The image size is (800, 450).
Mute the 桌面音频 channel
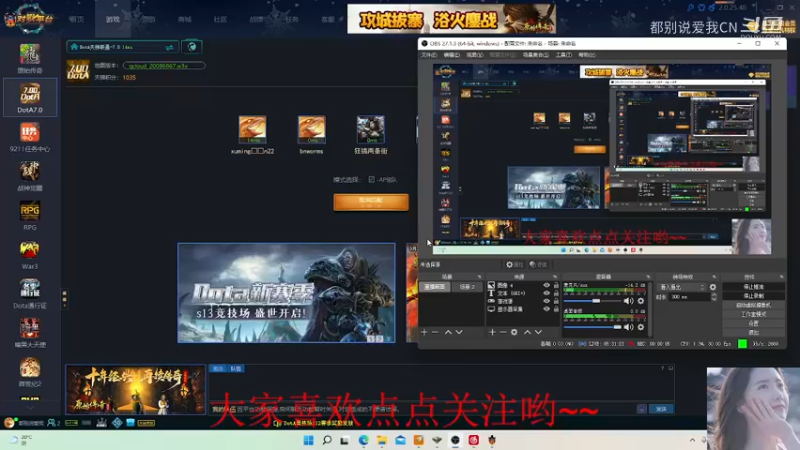tap(628, 327)
